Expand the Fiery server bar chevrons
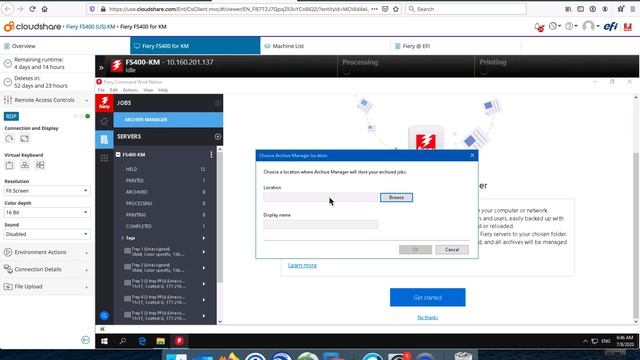The height and width of the screenshot is (360, 640). (101, 68)
